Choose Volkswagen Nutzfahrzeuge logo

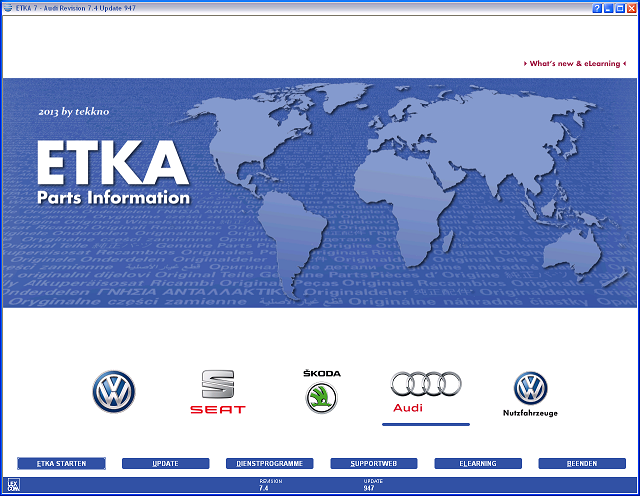click(x=530, y=394)
